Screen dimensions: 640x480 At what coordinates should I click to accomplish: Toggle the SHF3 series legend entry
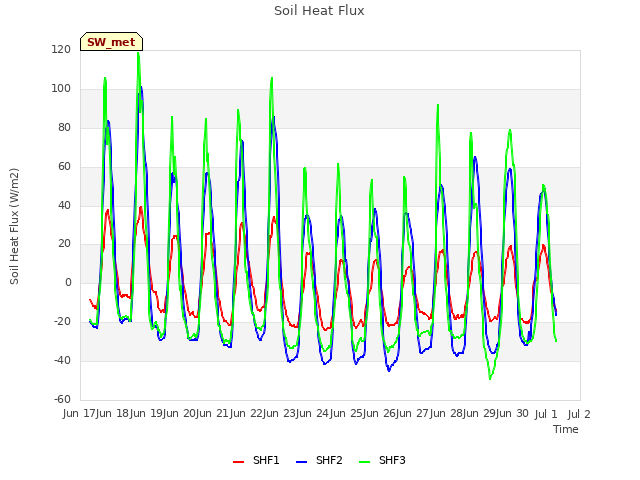(382, 460)
